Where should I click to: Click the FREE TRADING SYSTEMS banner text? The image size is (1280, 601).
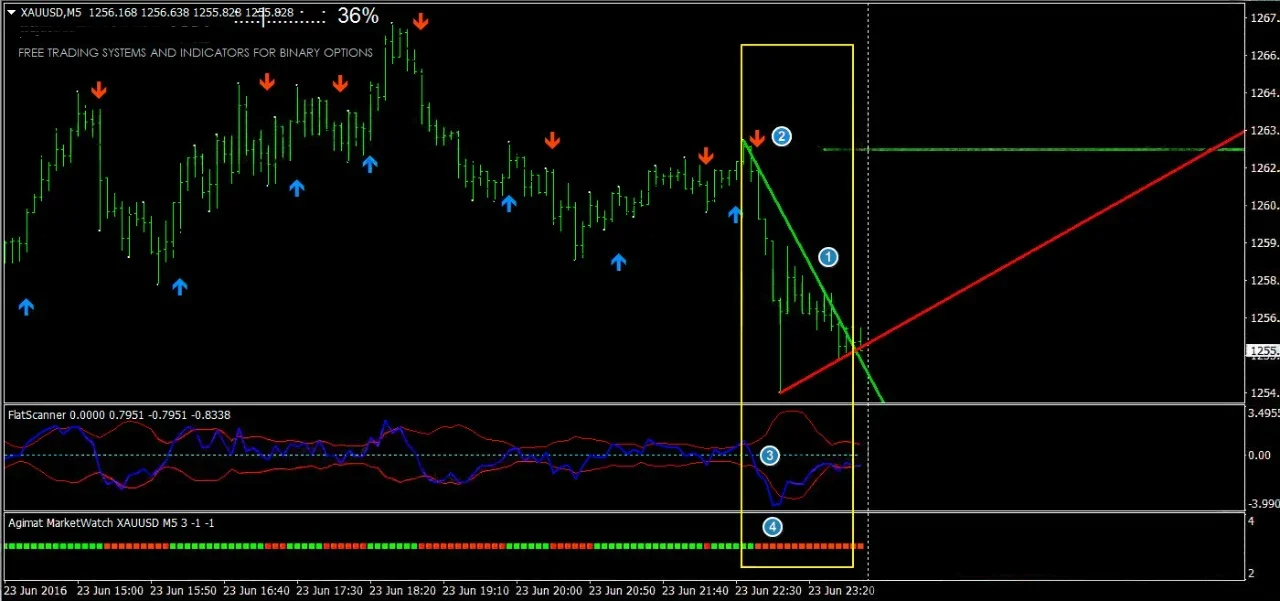pos(195,53)
